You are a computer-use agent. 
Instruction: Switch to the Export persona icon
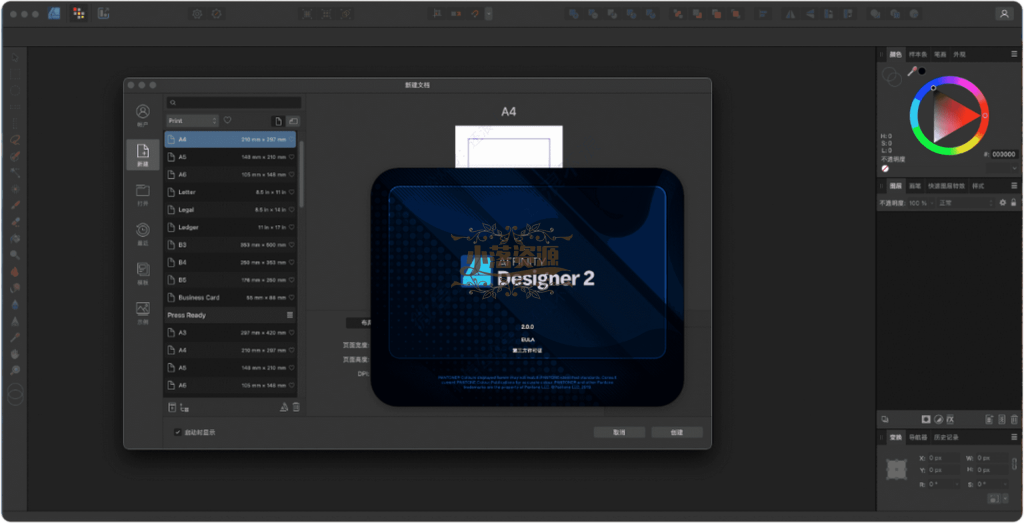[x=103, y=13]
